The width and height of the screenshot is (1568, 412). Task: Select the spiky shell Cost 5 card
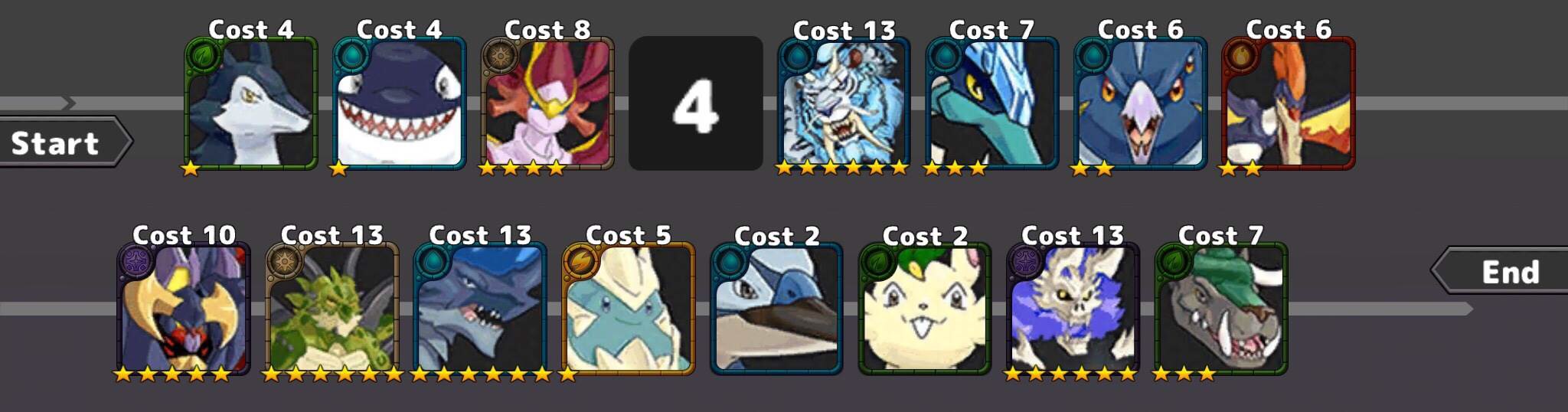629,309
